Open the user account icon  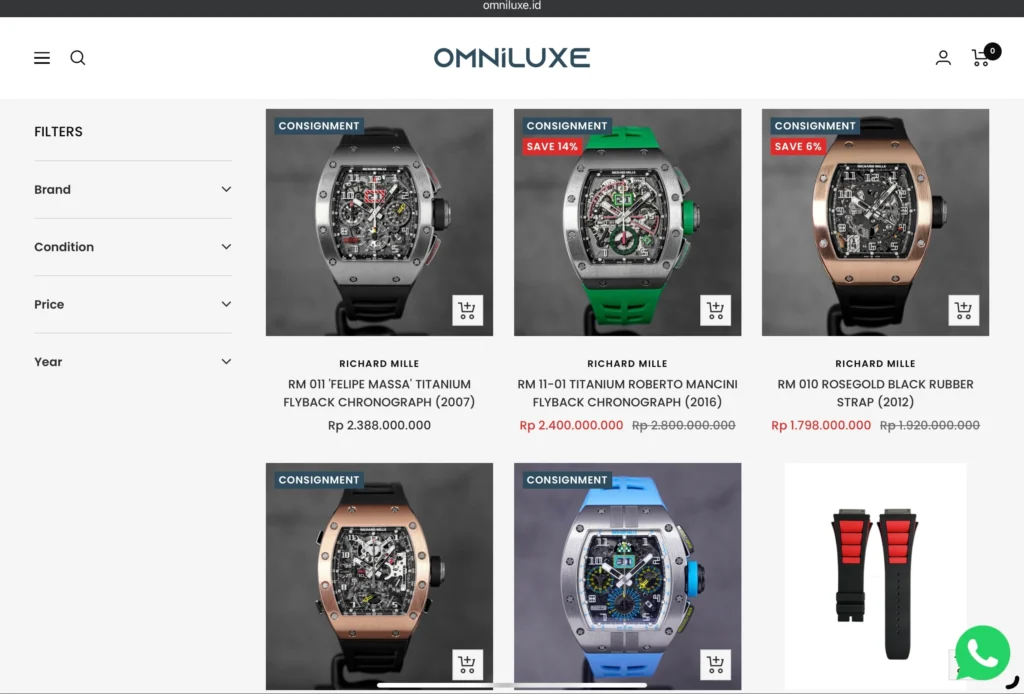[x=942, y=58]
